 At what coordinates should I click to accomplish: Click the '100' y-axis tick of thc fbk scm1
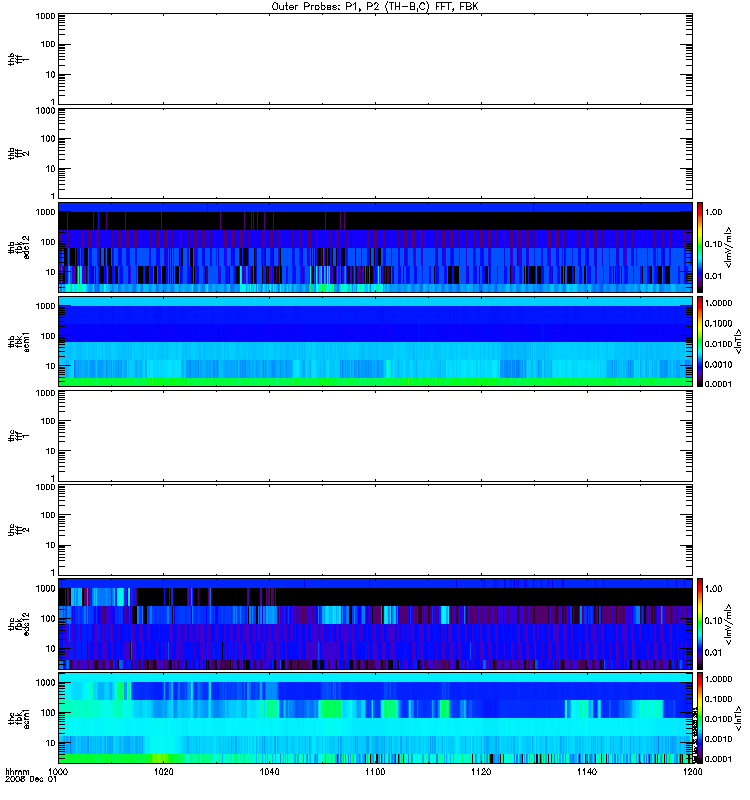coord(48,713)
